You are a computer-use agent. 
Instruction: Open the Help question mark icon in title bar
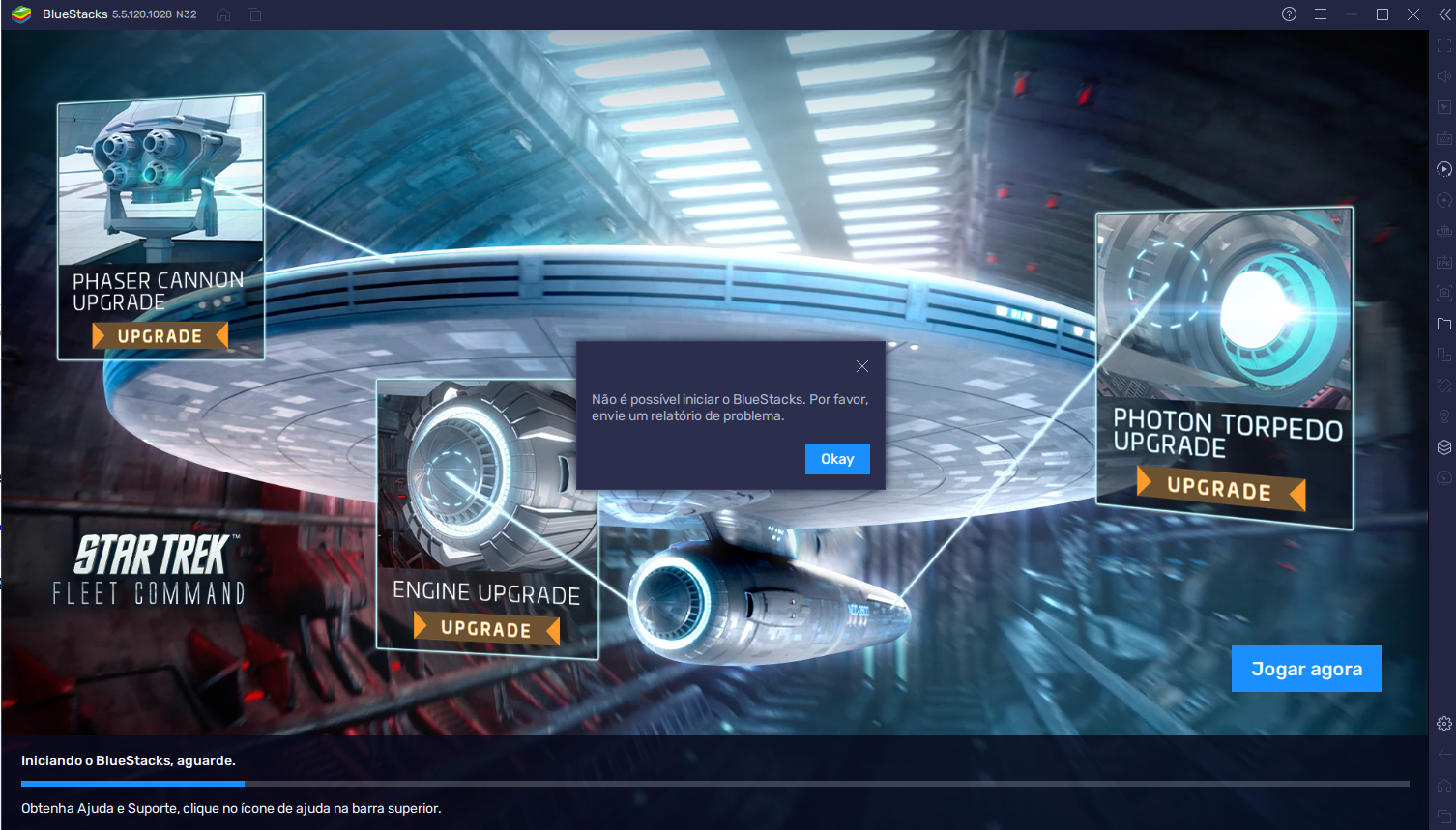[1289, 14]
